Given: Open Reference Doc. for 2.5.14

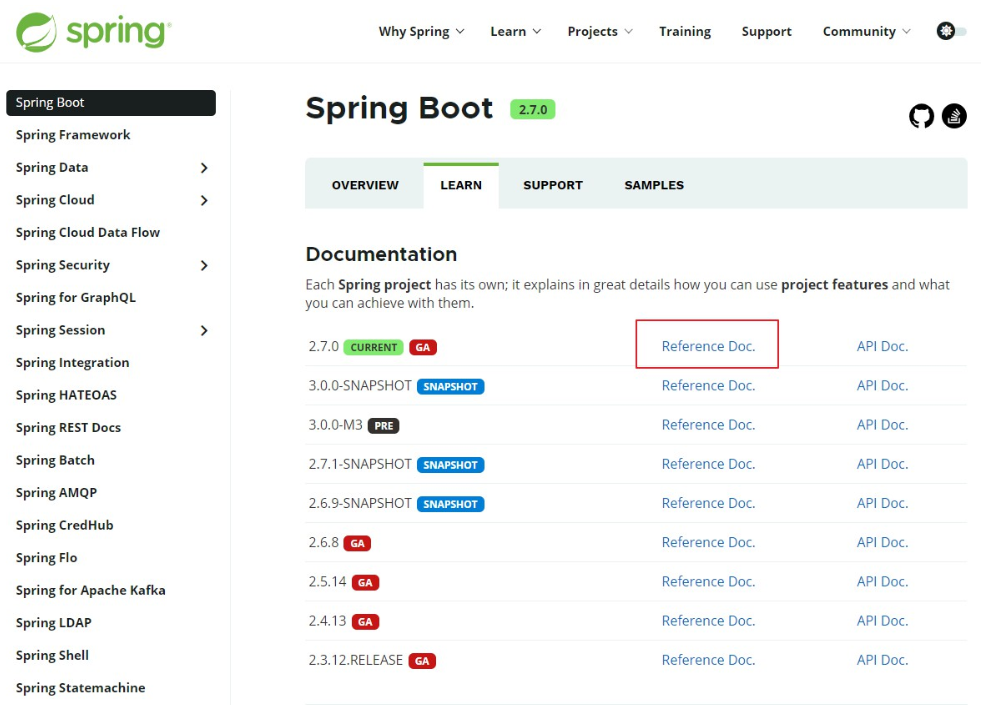Looking at the screenshot, I should coord(708,582).
